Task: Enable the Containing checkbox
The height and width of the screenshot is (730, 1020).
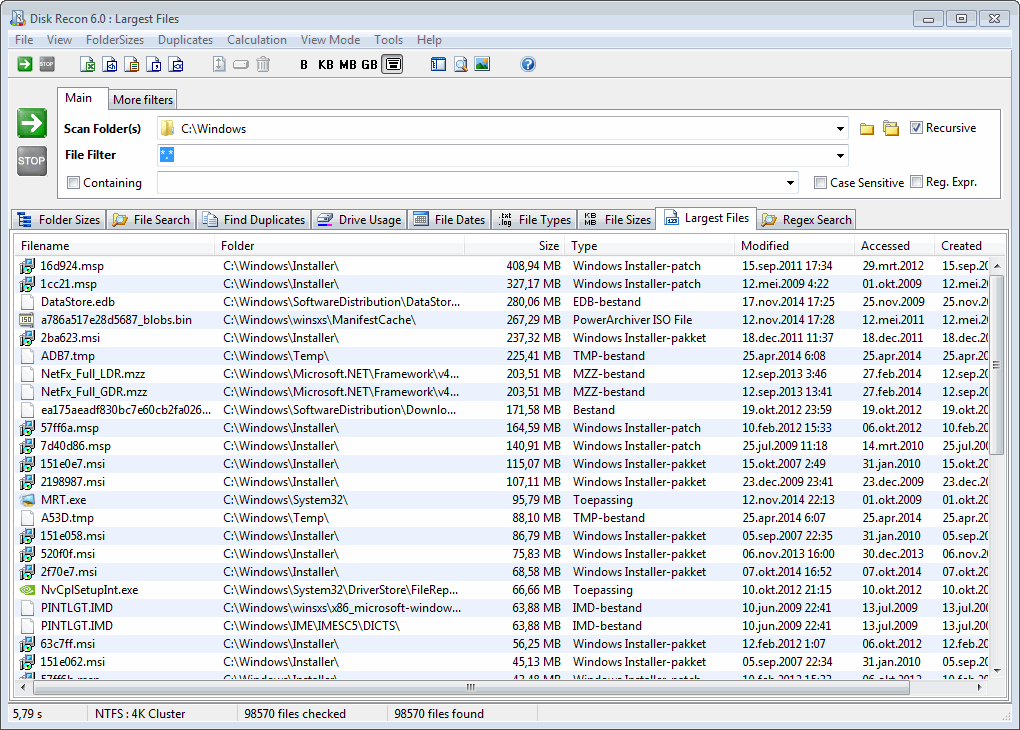Action: [x=74, y=183]
